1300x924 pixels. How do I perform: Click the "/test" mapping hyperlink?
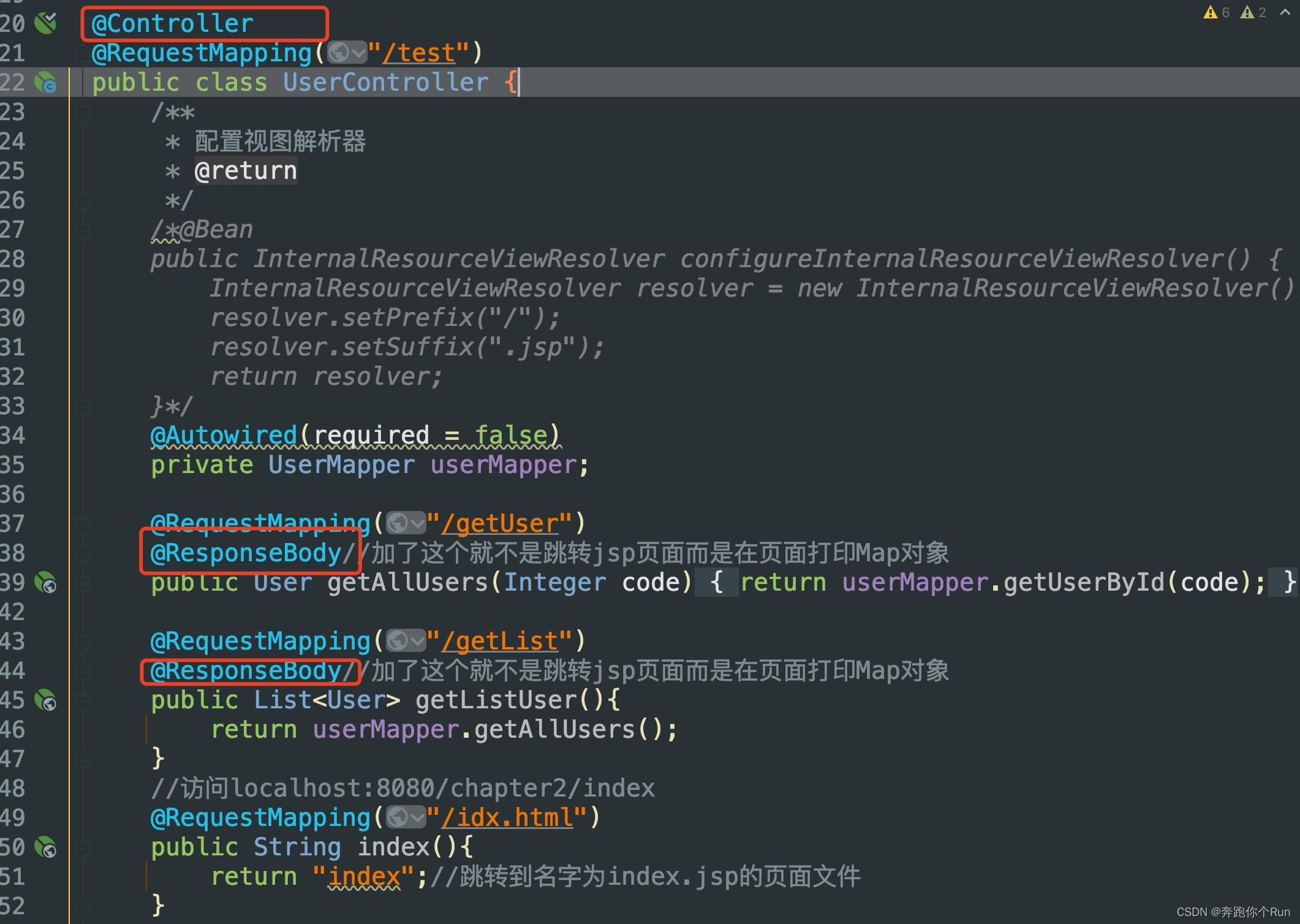click(419, 53)
